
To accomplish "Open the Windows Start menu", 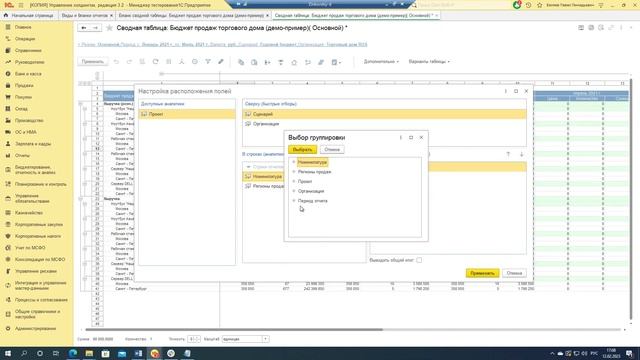I will coord(7,353).
